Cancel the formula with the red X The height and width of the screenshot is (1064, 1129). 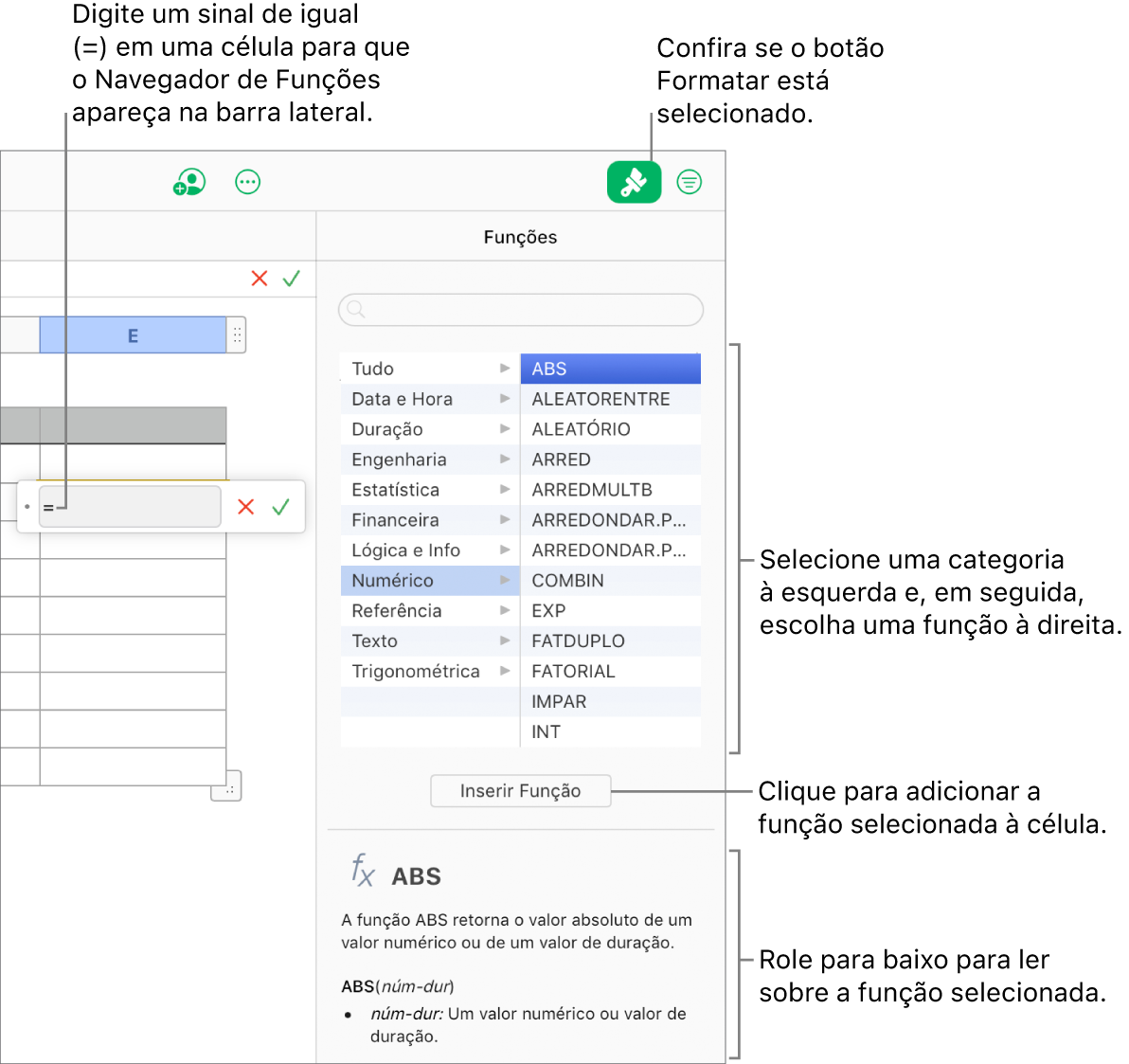pyautogui.click(x=245, y=507)
